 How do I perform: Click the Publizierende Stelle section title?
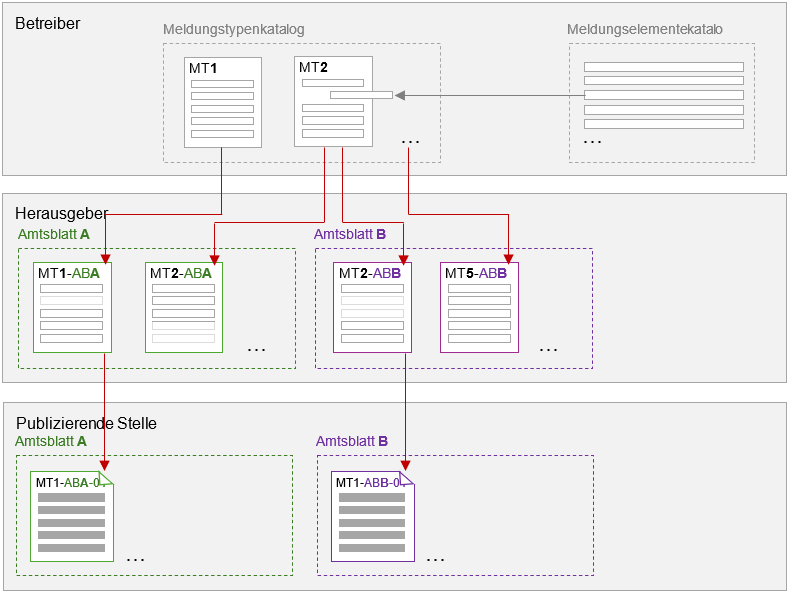(85, 423)
